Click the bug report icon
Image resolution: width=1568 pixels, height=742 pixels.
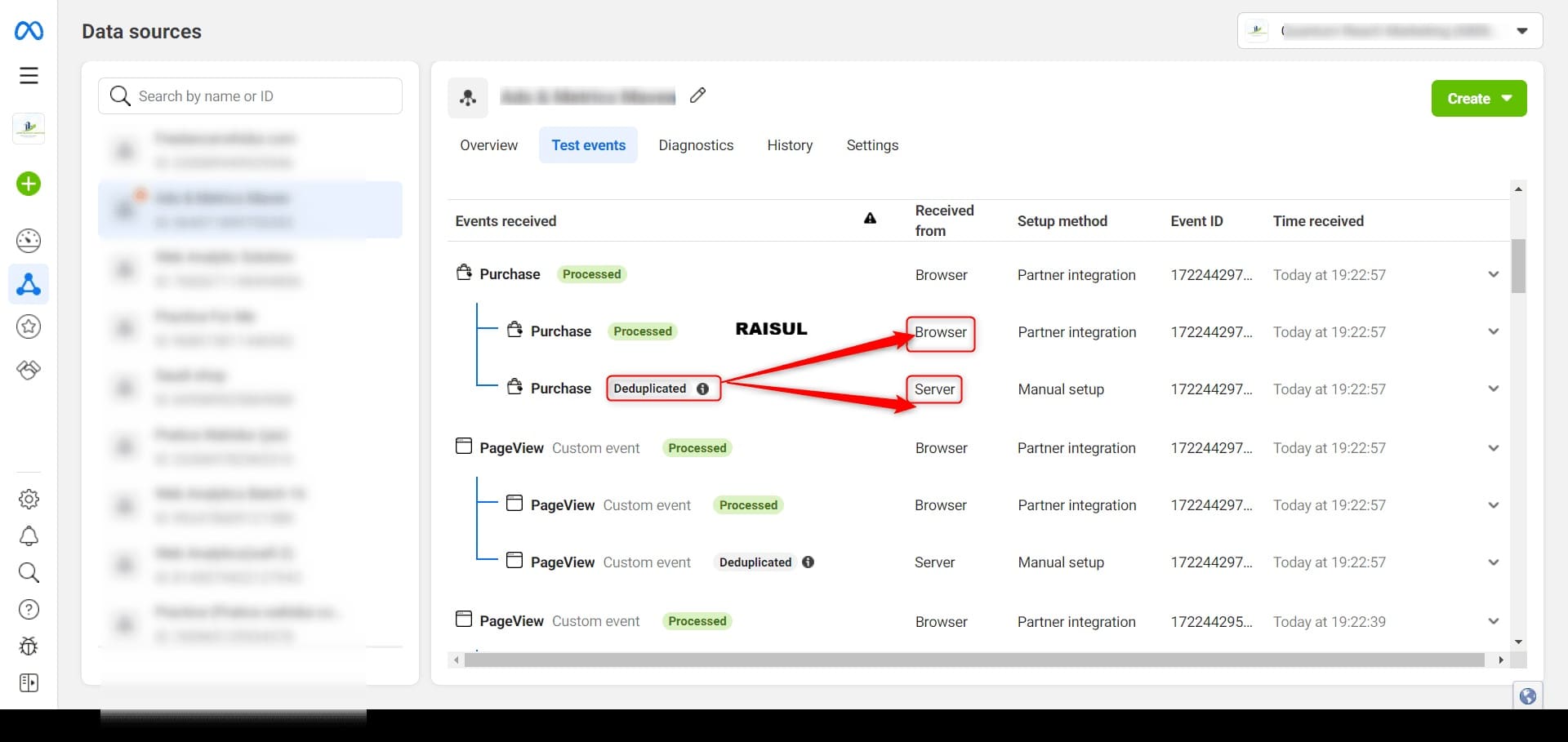[x=29, y=646]
